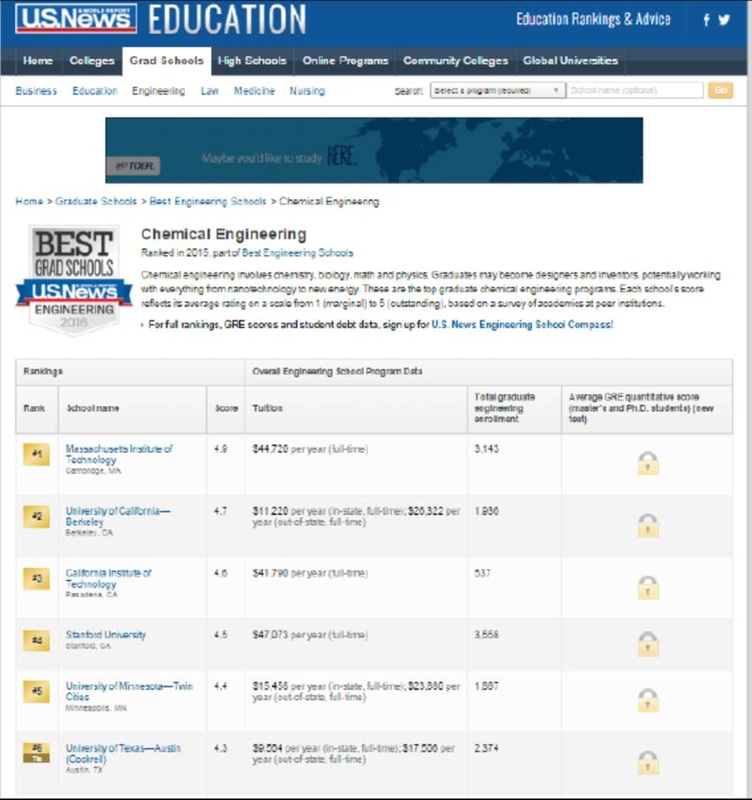Click the Graduate Schools breadcrumb link

96,201
